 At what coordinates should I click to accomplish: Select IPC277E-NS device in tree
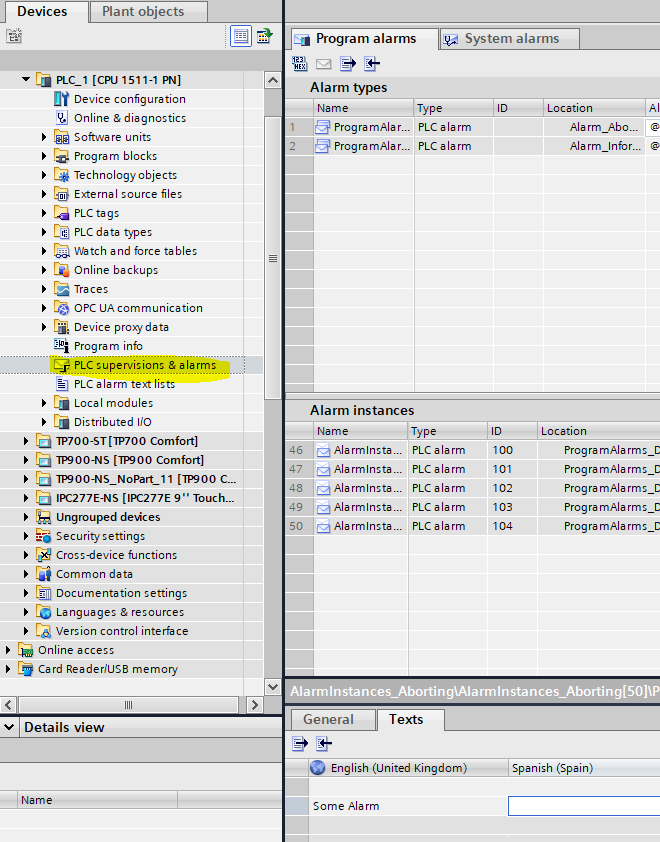pyautogui.click(x=145, y=498)
